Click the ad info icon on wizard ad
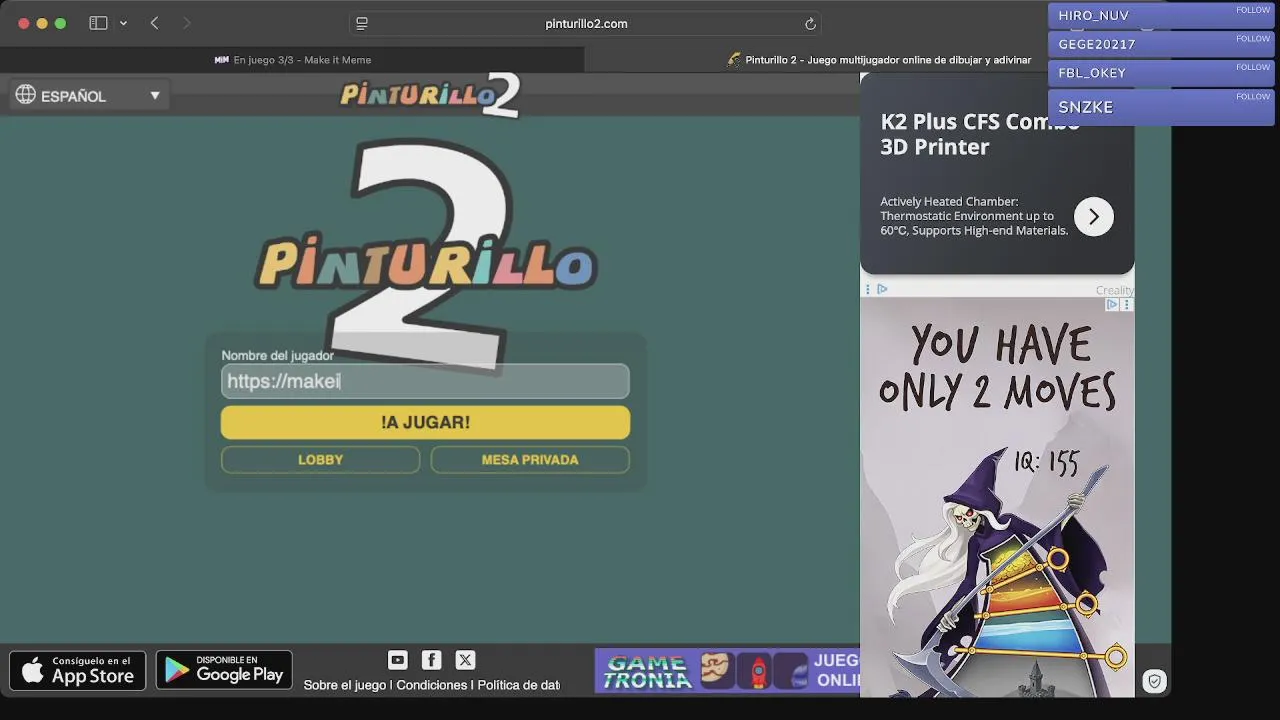Image resolution: width=1280 pixels, height=720 pixels. coord(1111,305)
